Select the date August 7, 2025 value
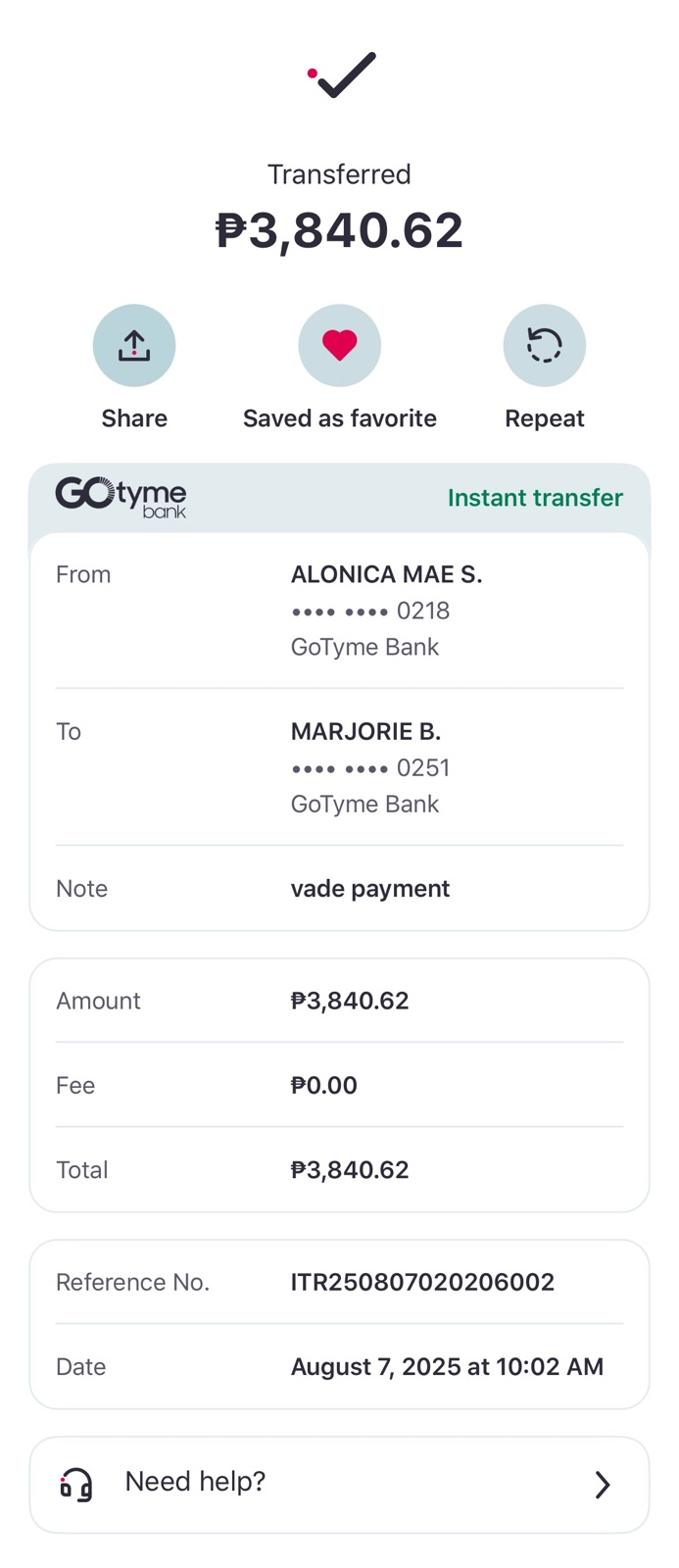Image resolution: width=679 pixels, height=1568 pixels. click(x=447, y=1366)
